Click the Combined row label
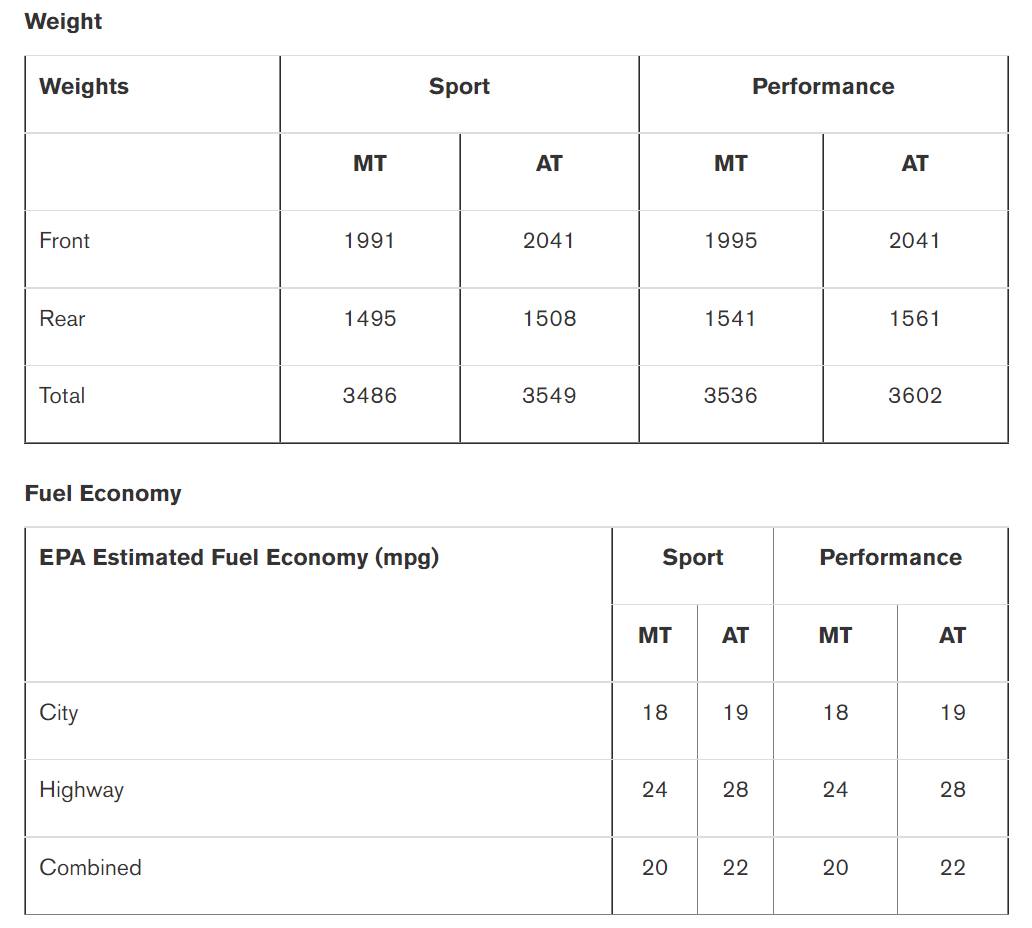 (90, 867)
